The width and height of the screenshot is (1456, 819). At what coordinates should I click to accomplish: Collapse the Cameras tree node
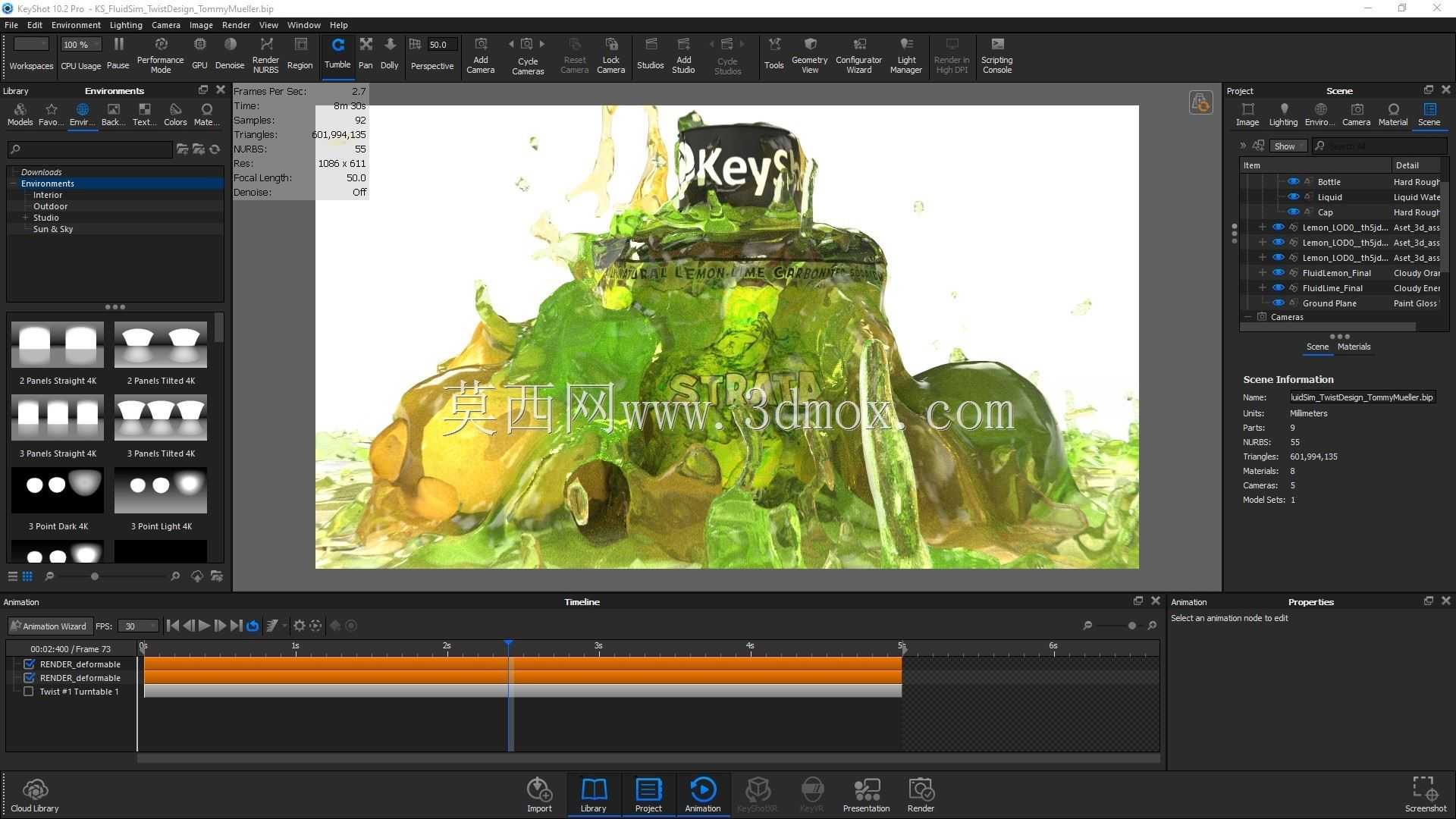[x=1247, y=317]
